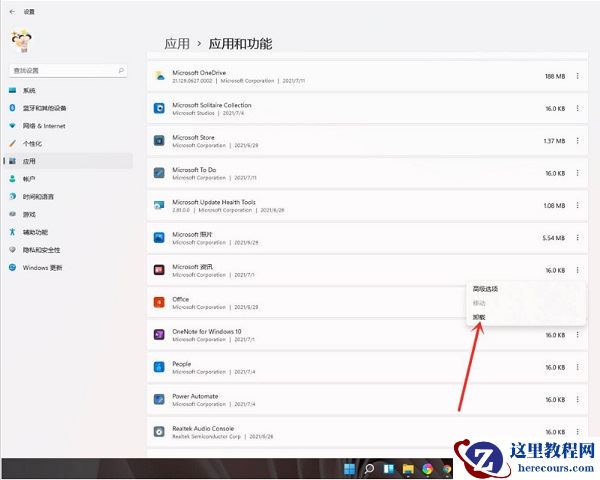Click the 1.37 MB size value
Viewport: 600px width, 480px height.
tap(554, 141)
